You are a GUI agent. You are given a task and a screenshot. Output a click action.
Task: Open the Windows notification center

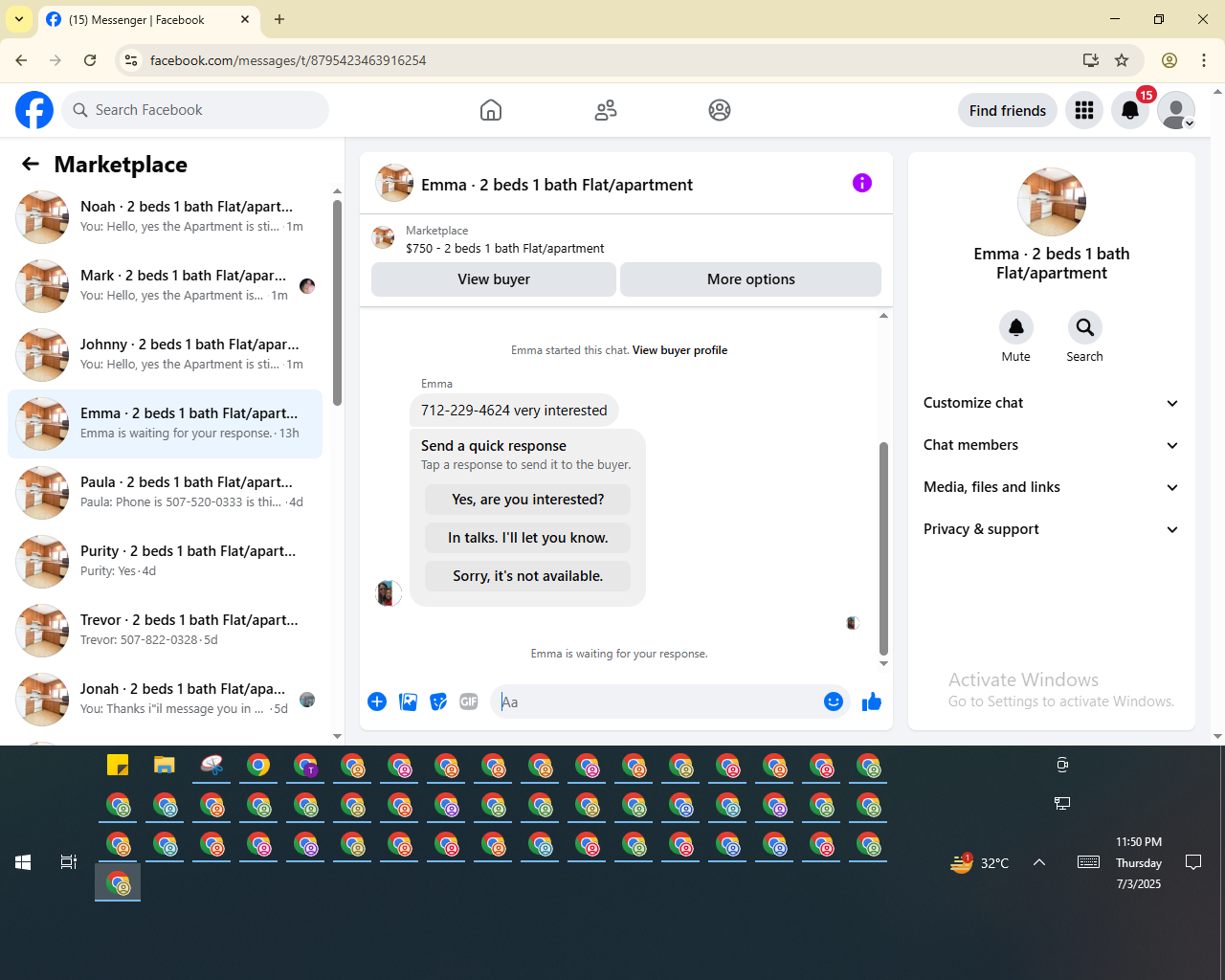pos(1193,862)
